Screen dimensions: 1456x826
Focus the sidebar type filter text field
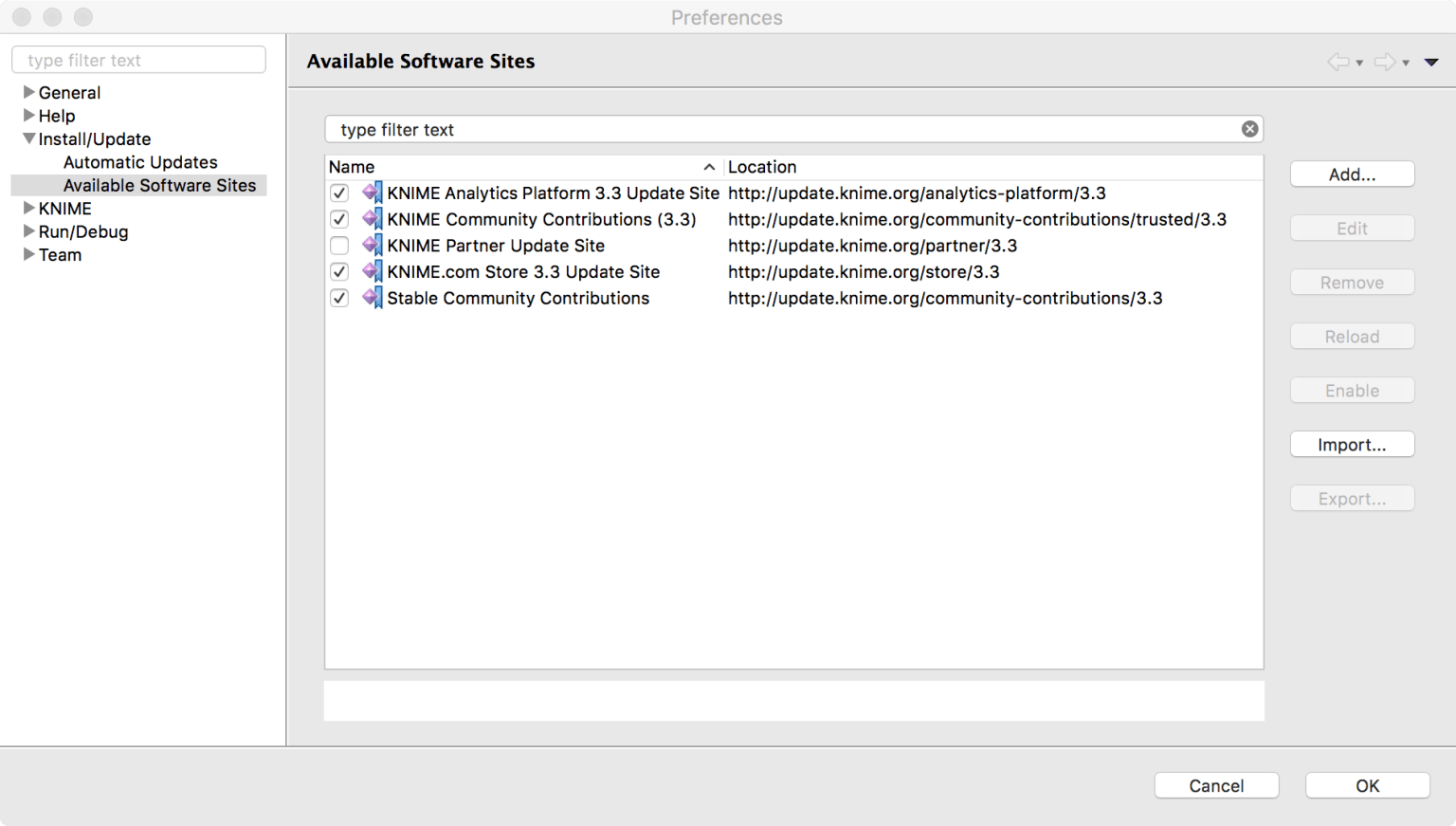(x=138, y=60)
